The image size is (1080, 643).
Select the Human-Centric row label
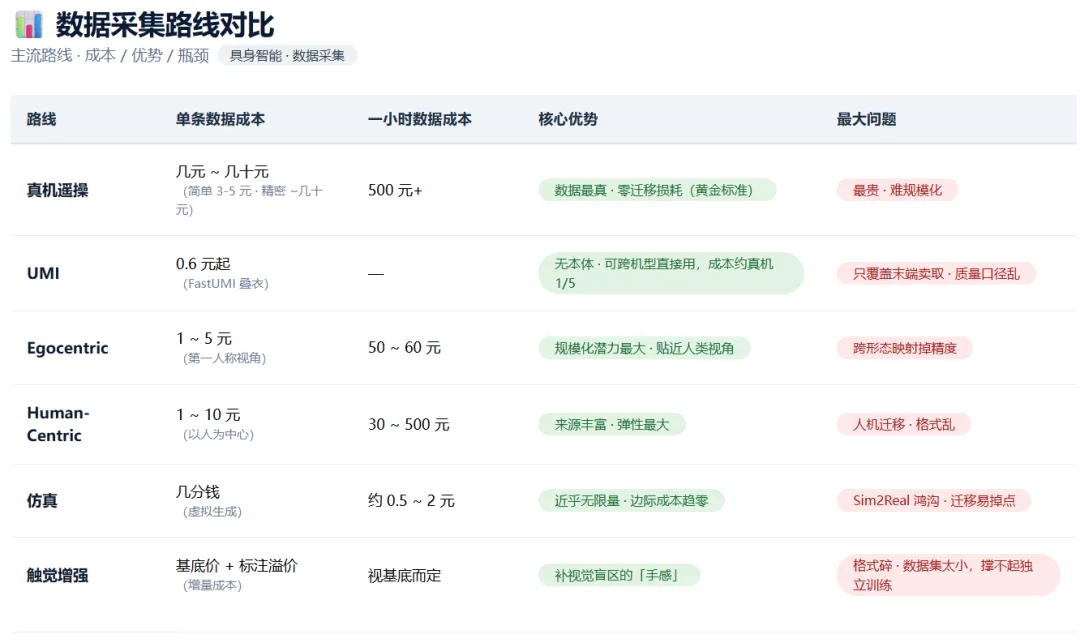58,424
